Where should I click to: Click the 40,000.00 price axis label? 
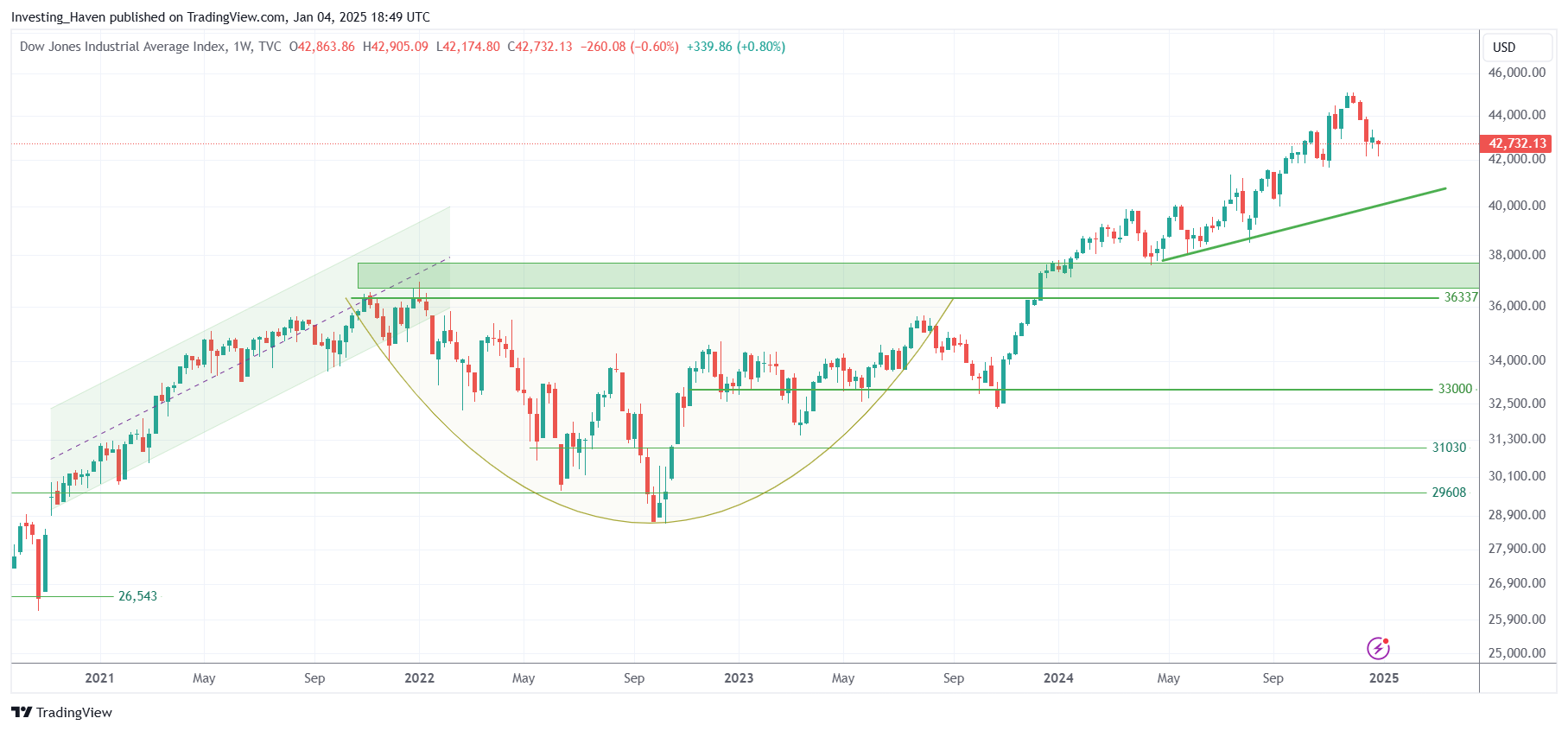(1517, 206)
